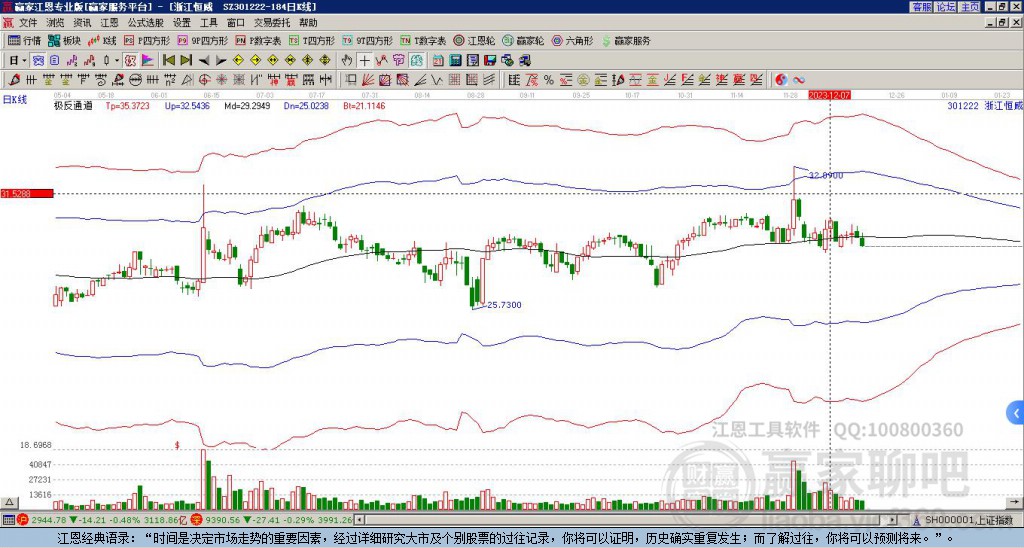Viewport: 1024px width, 548px height.
Task: Open the 行情 market quotes view
Action: [24, 40]
